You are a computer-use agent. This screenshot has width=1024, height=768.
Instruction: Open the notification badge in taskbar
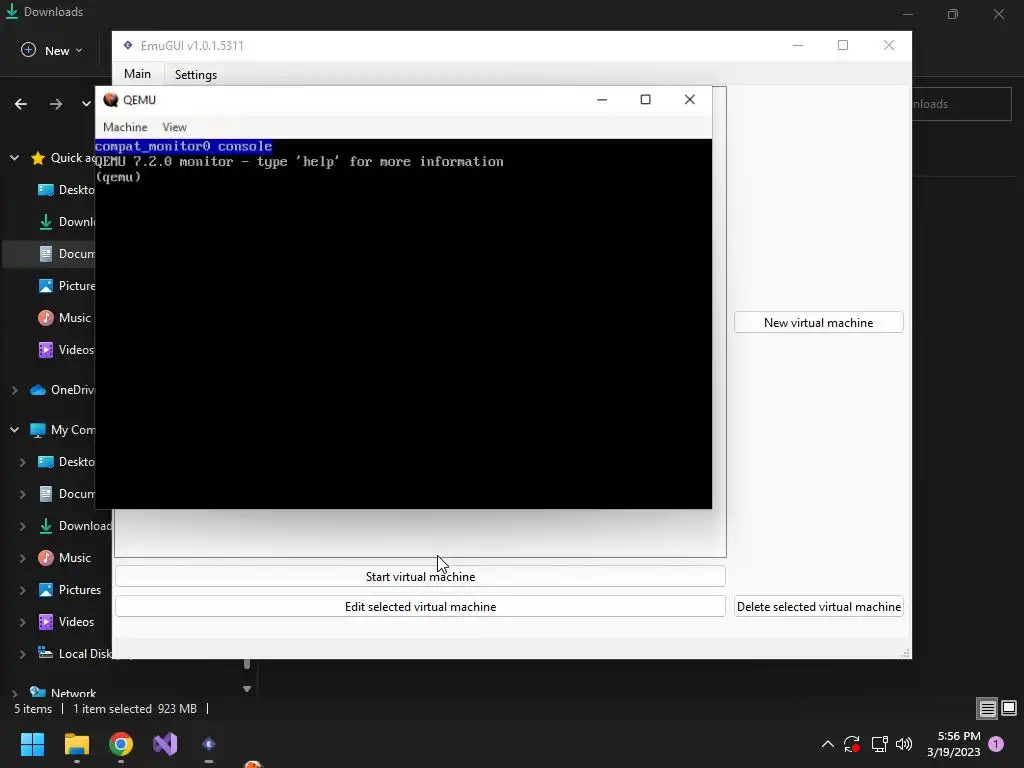tap(996, 744)
